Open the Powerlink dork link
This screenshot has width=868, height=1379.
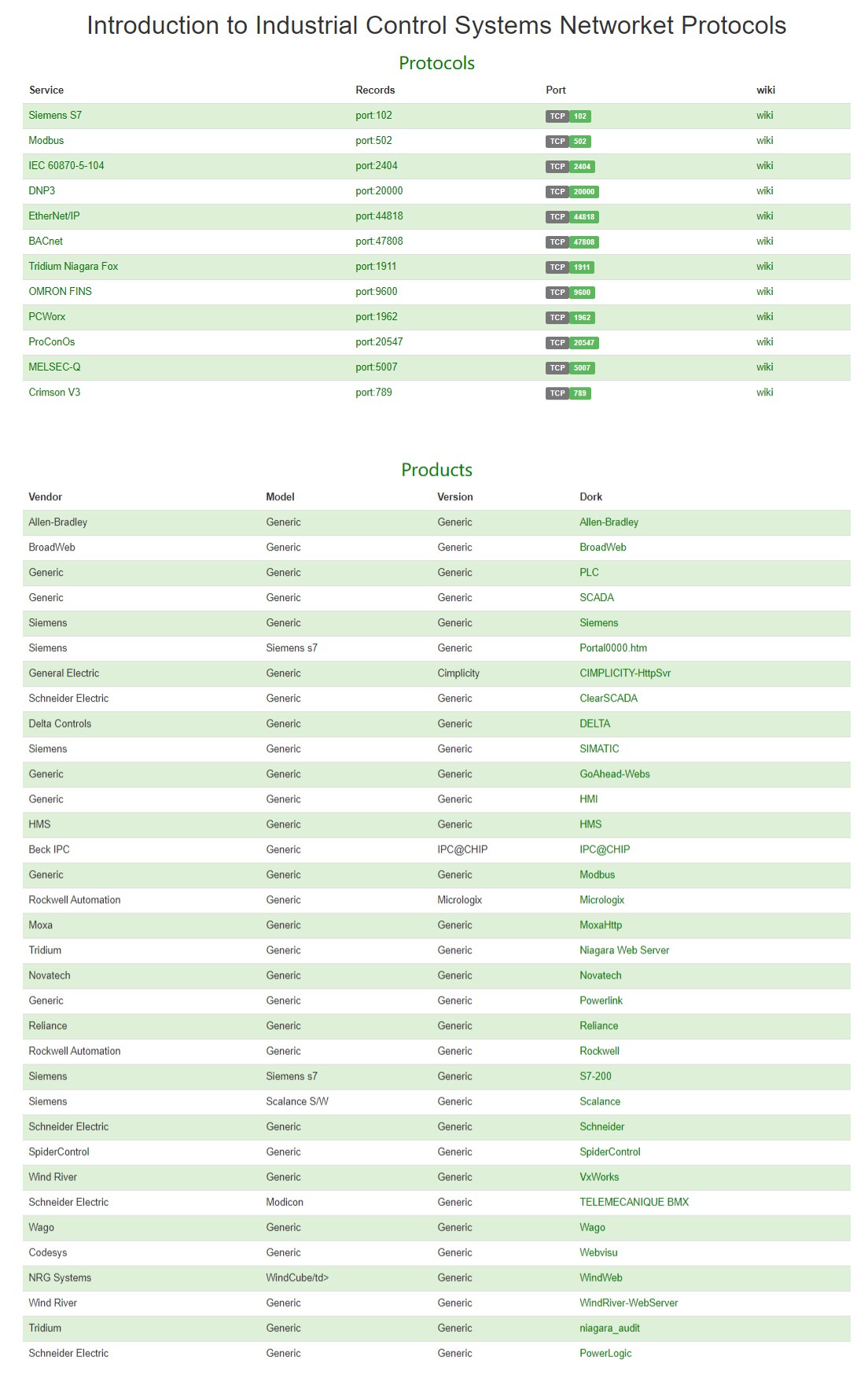(x=601, y=1001)
